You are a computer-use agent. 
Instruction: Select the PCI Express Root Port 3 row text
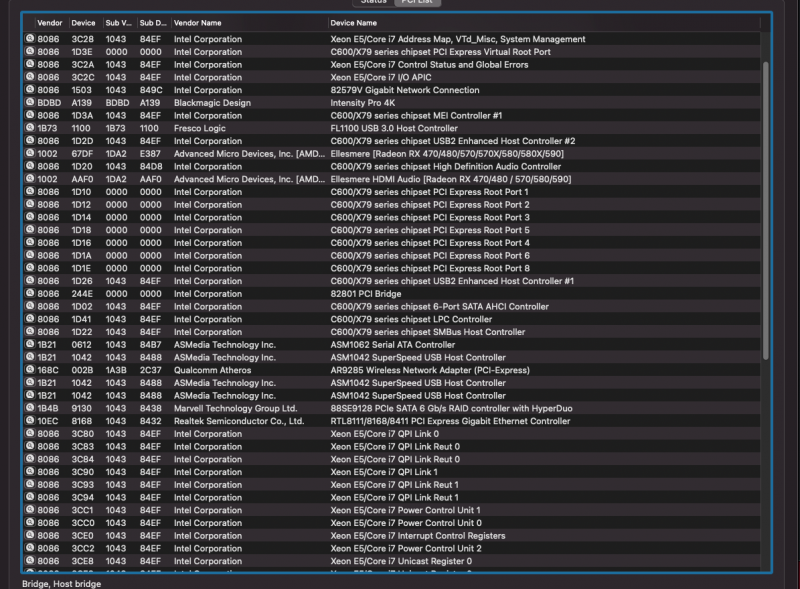(430, 217)
